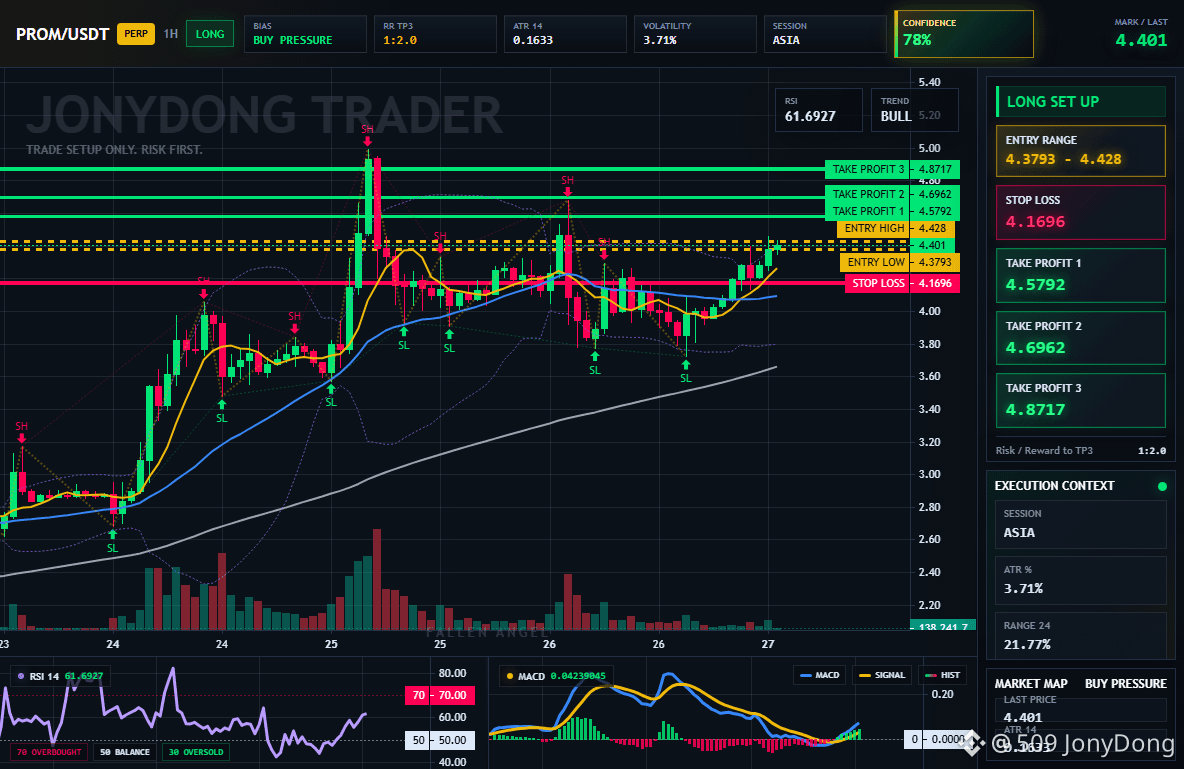Viewport: 1184px width, 769px height.
Task: Click the 4.6962 price axis tag
Action: click(936, 194)
